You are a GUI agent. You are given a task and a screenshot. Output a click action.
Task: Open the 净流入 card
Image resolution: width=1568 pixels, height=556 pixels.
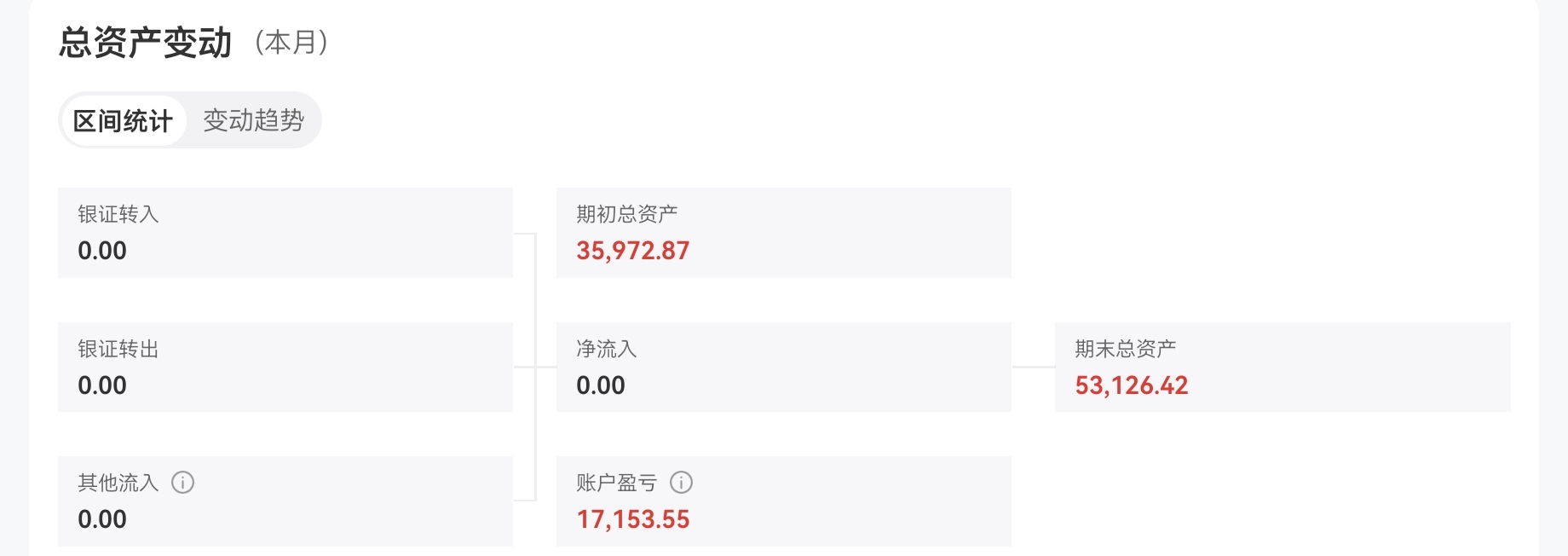tap(784, 368)
